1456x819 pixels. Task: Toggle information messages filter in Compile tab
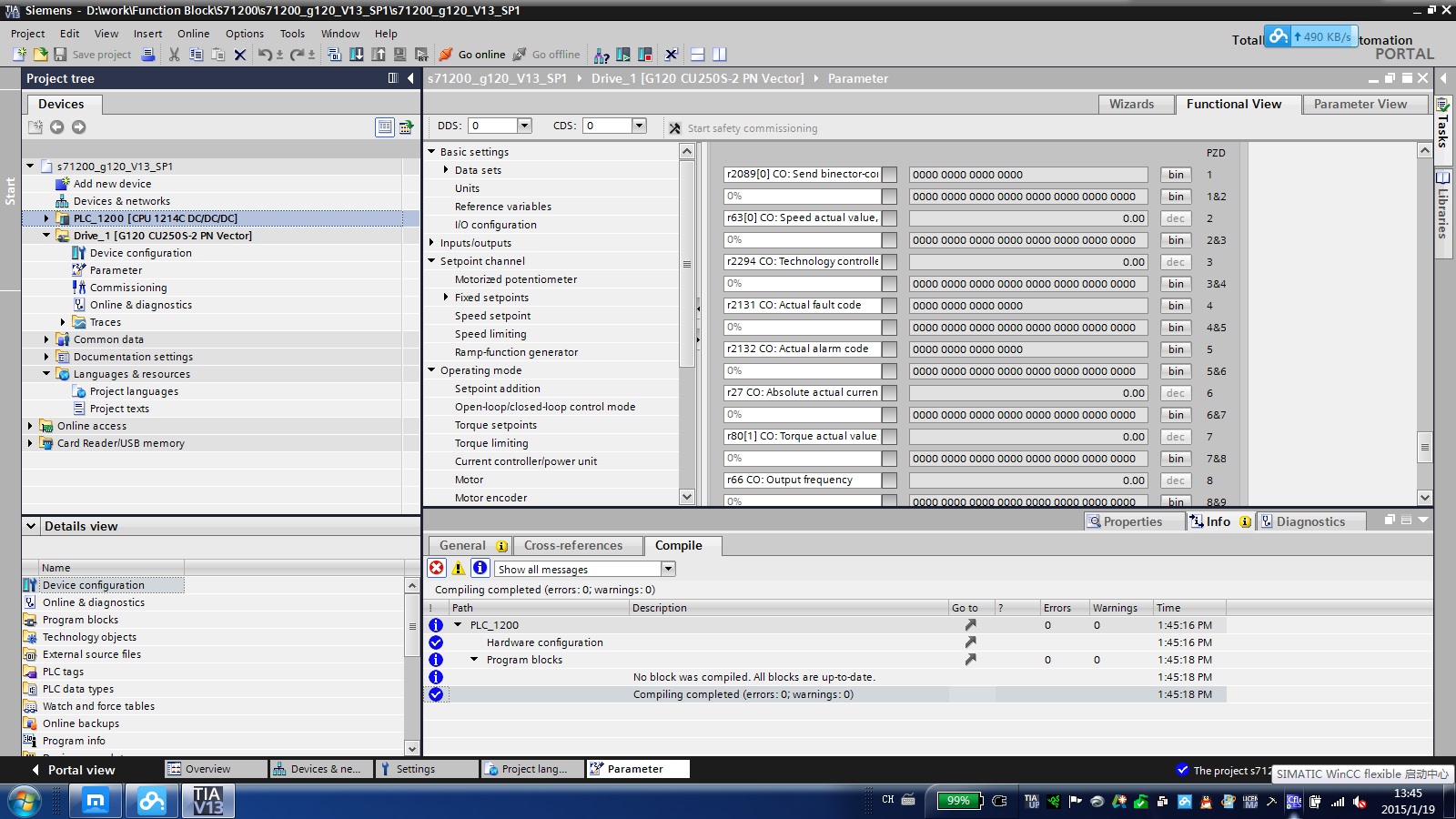coord(480,568)
